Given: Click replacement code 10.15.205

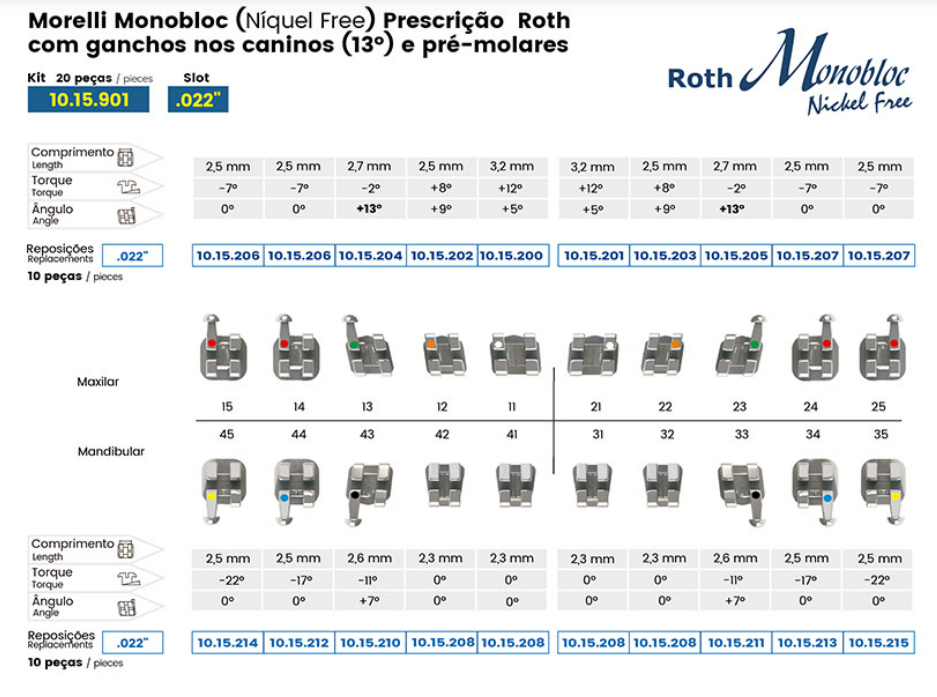Looking at the screenshot, I should [x=736, y=255].
